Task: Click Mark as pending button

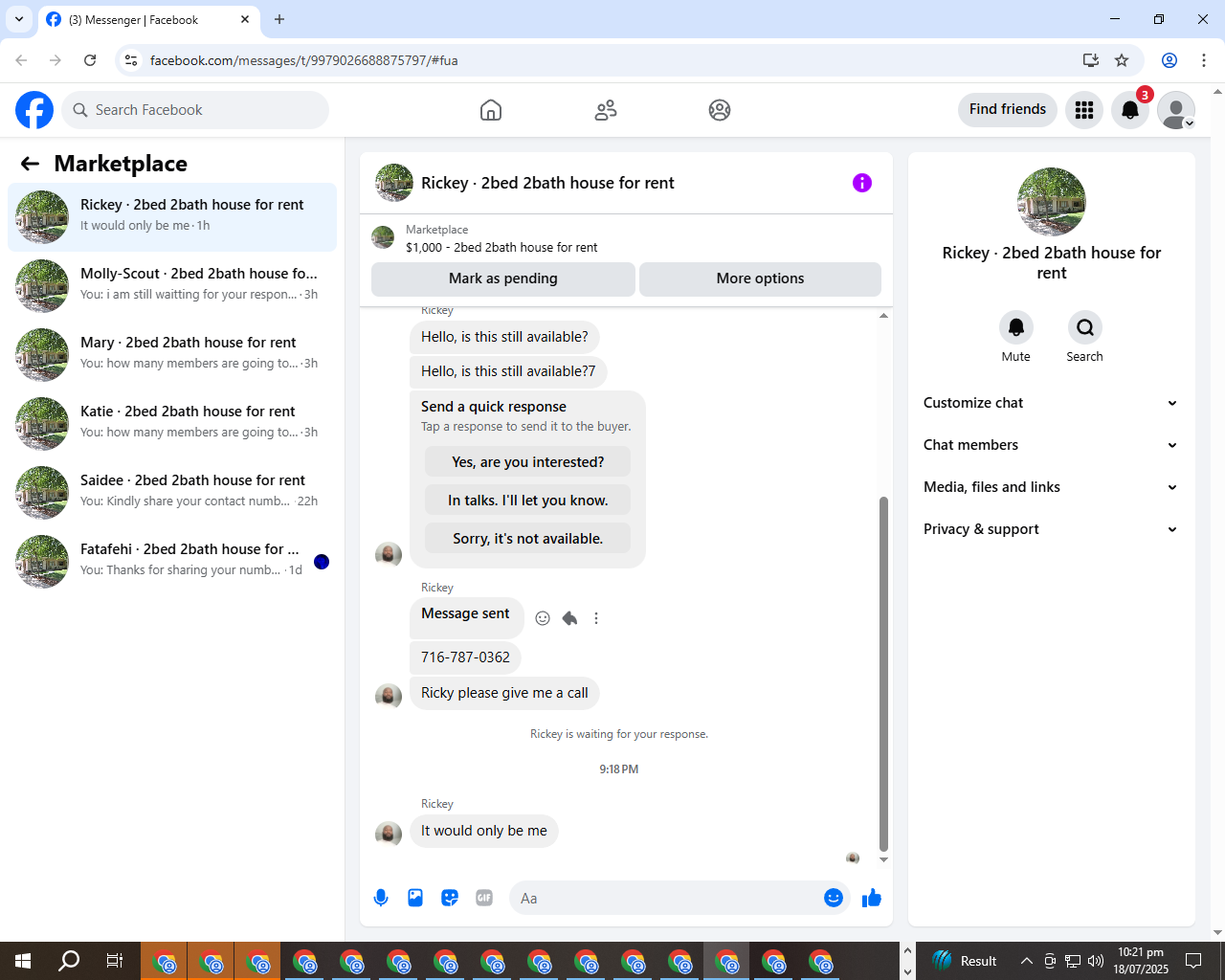Action: pos(503,278)
